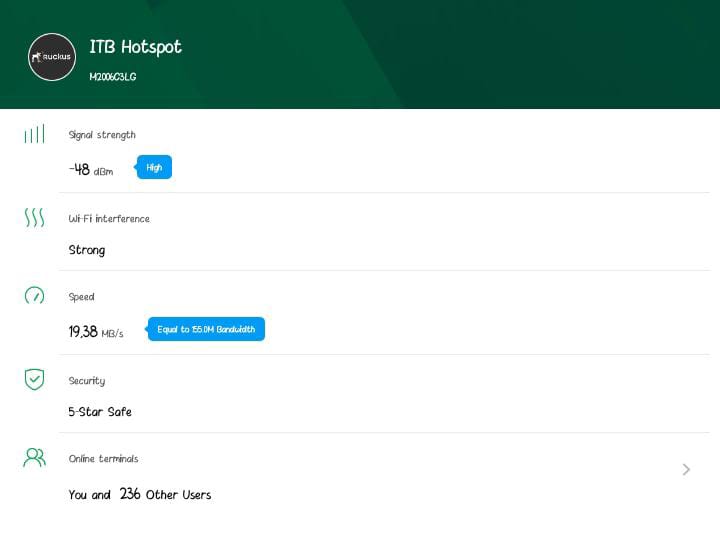Open "You and 236 Other Users" list
This screenshot has width=720, height=545.
coord(139,494)
